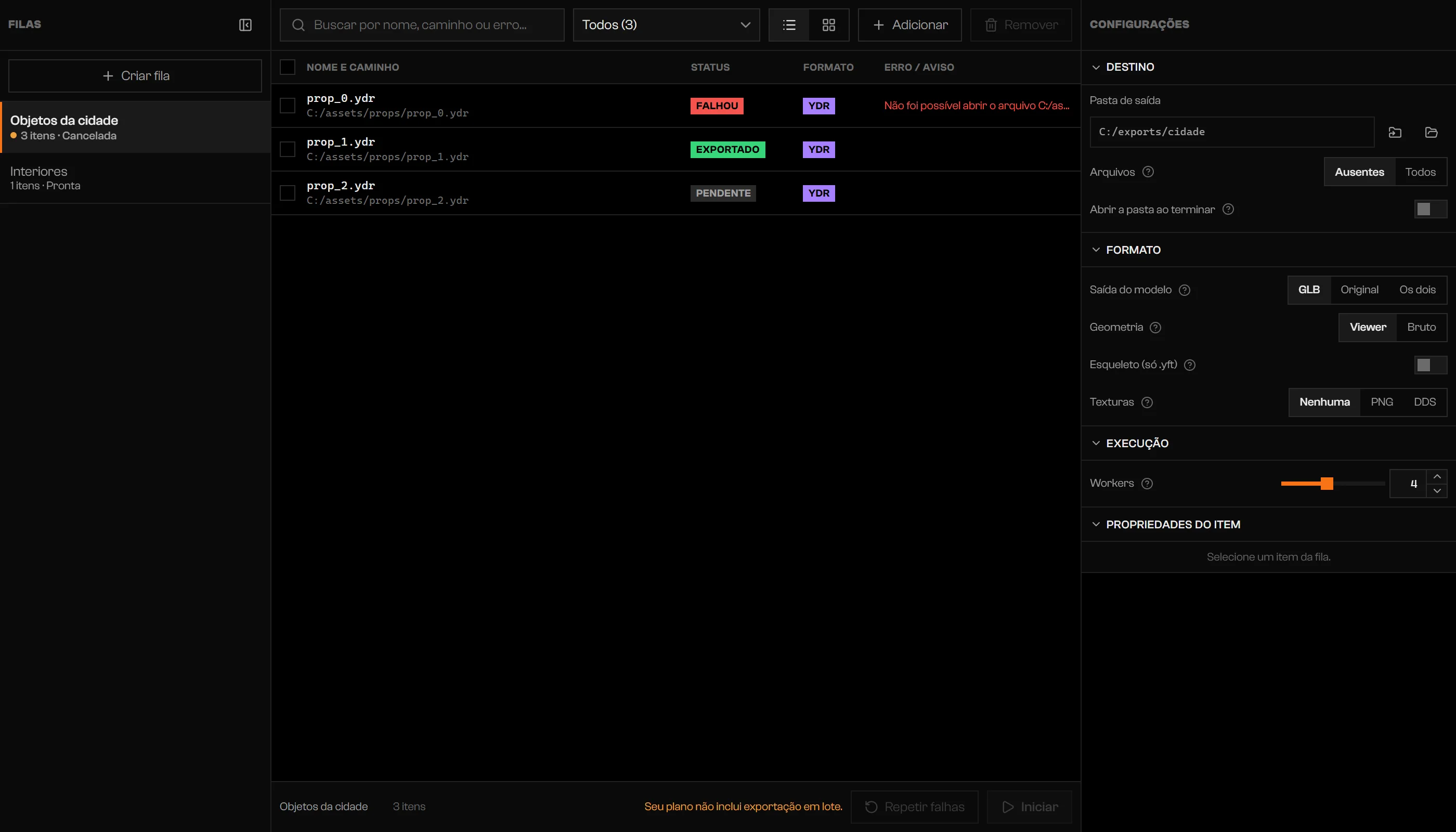
Task: Toggle the Esqueleto (só .yft) switch
Action: (x=1431, y=365)
